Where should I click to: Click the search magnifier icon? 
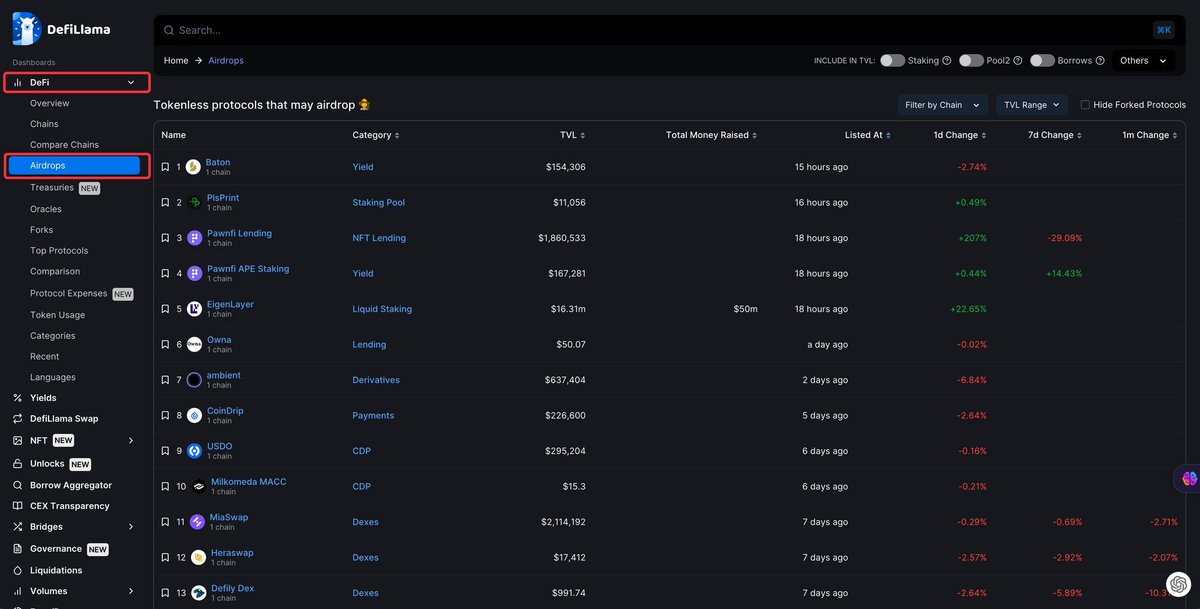click(x=169, y=30)
